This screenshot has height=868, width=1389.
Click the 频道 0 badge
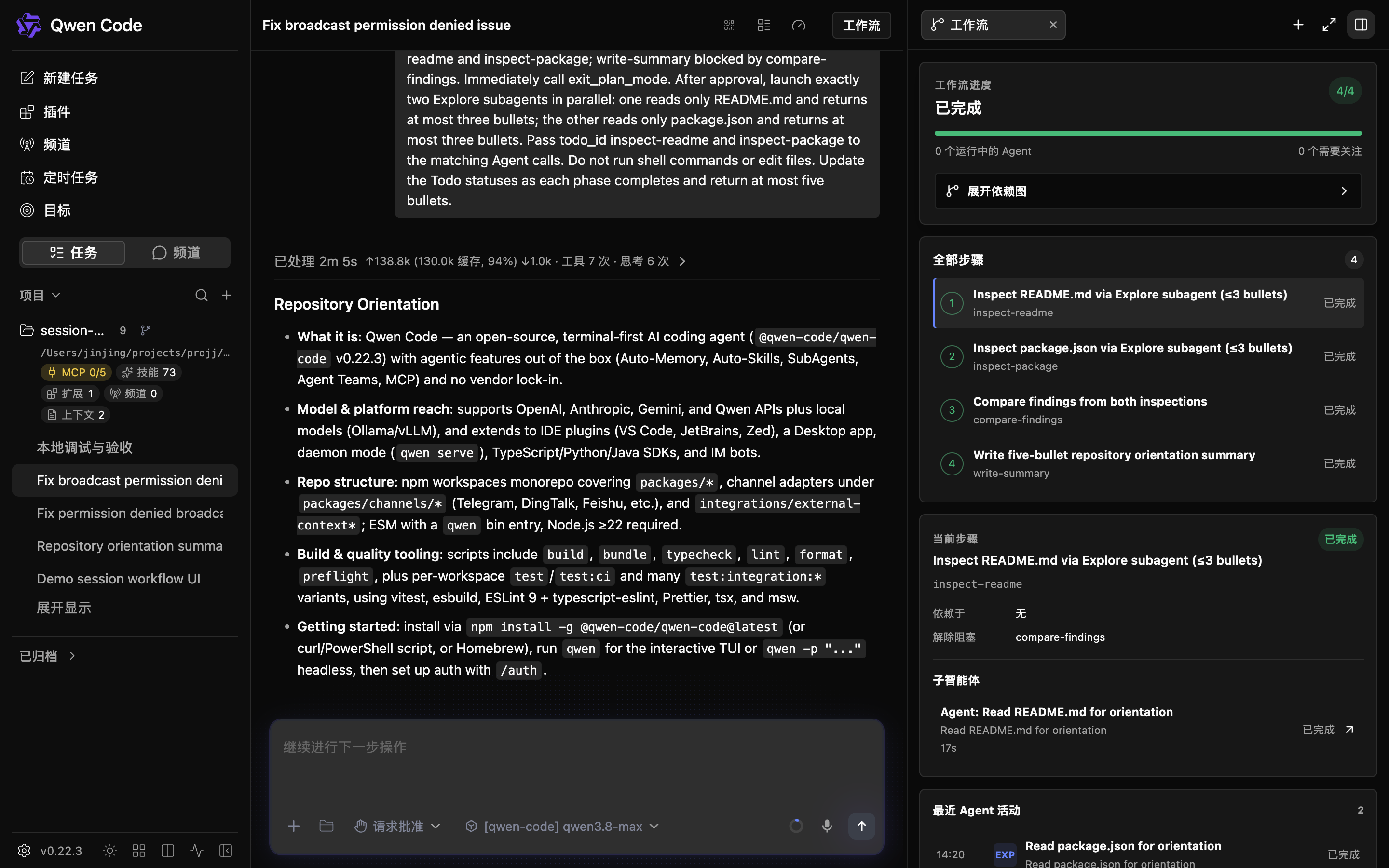pyautogui.click(x=133, y=394)
